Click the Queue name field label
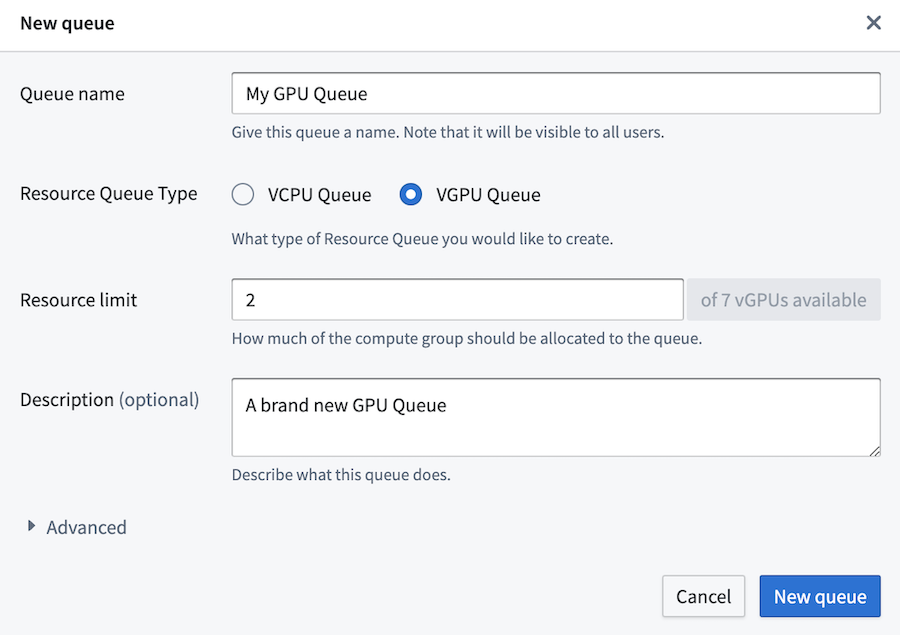 tap(72, 94)
